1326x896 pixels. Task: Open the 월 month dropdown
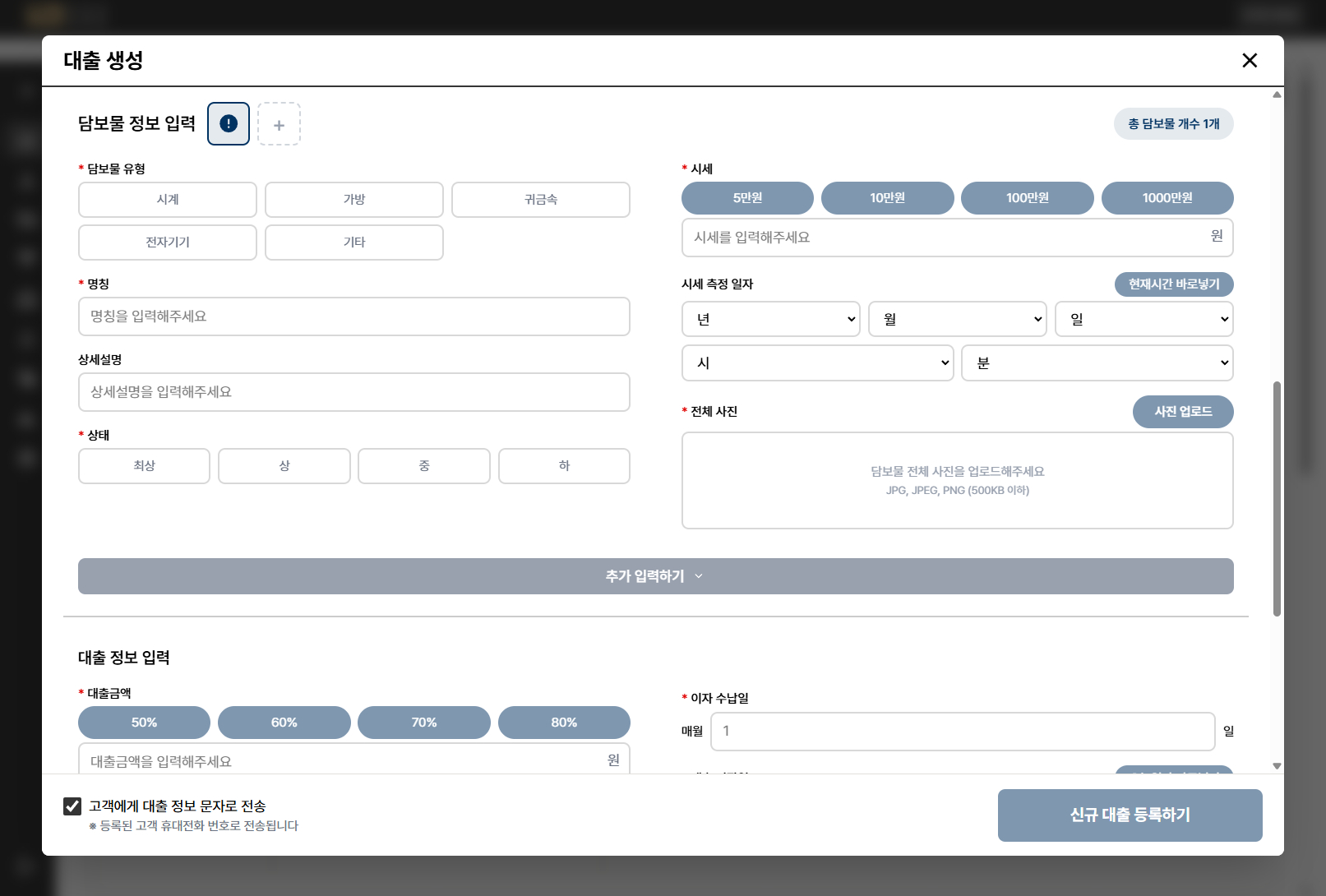coord(957,319)
